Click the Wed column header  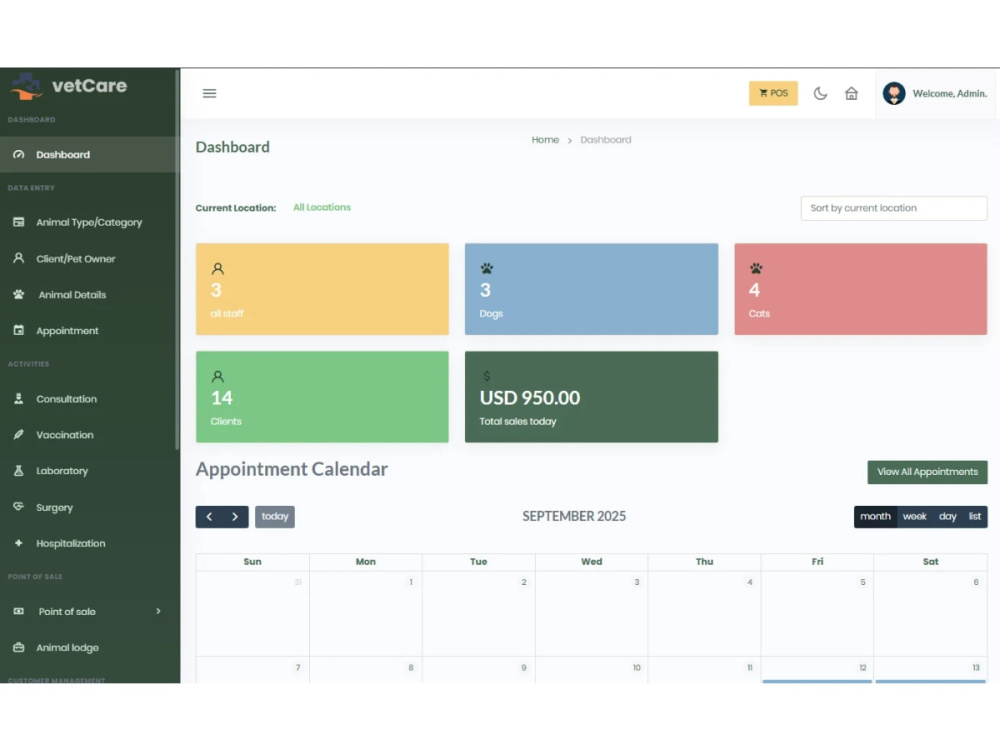(591, 562)
